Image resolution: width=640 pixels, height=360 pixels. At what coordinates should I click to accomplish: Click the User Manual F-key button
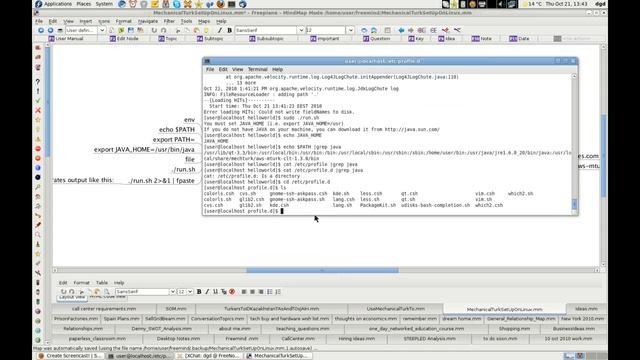(x=66, y=39)
